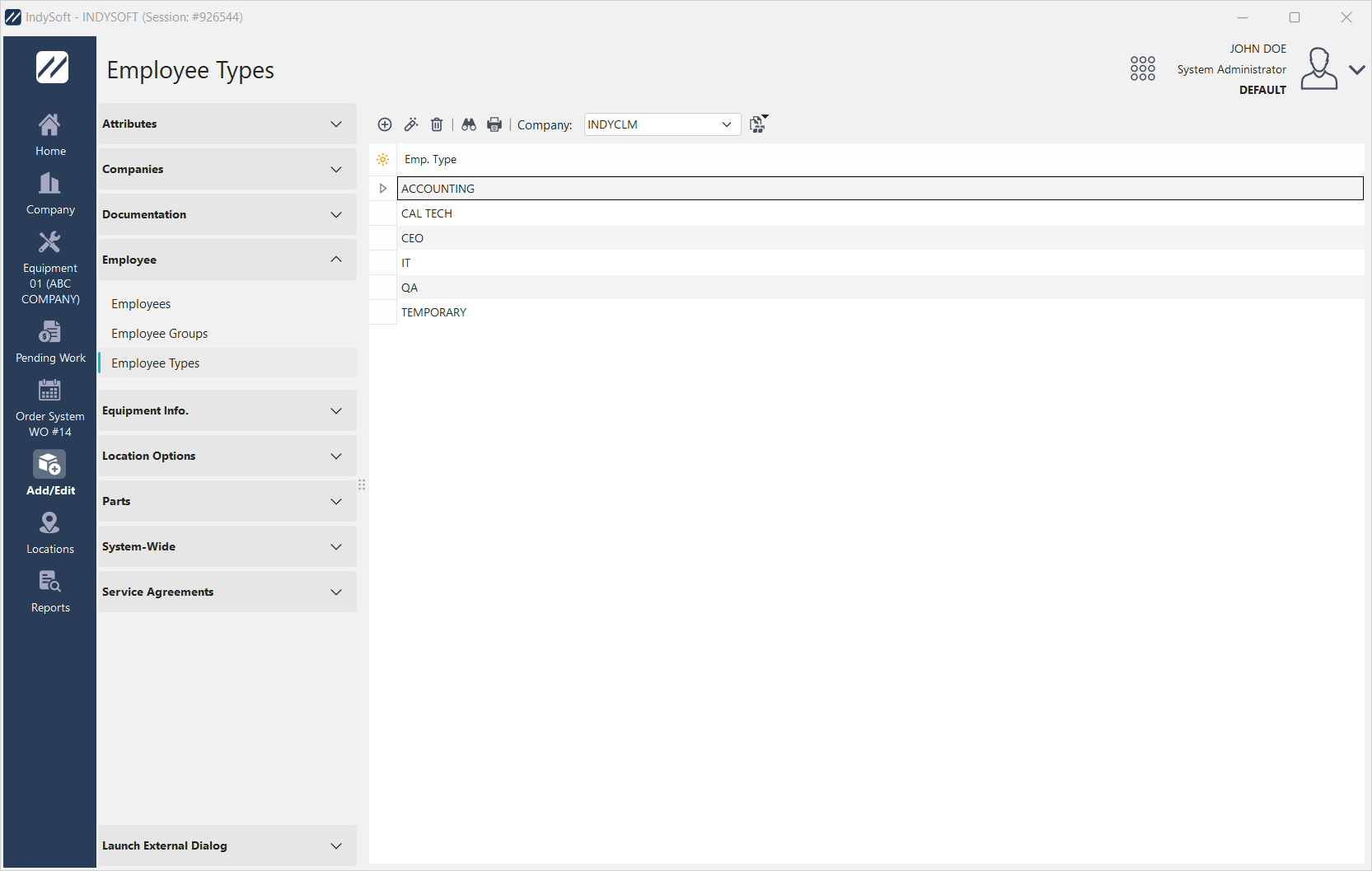Go to Home in the sidebar
Viewport: 1372px width, 871px height.
[x=50, y=135]
